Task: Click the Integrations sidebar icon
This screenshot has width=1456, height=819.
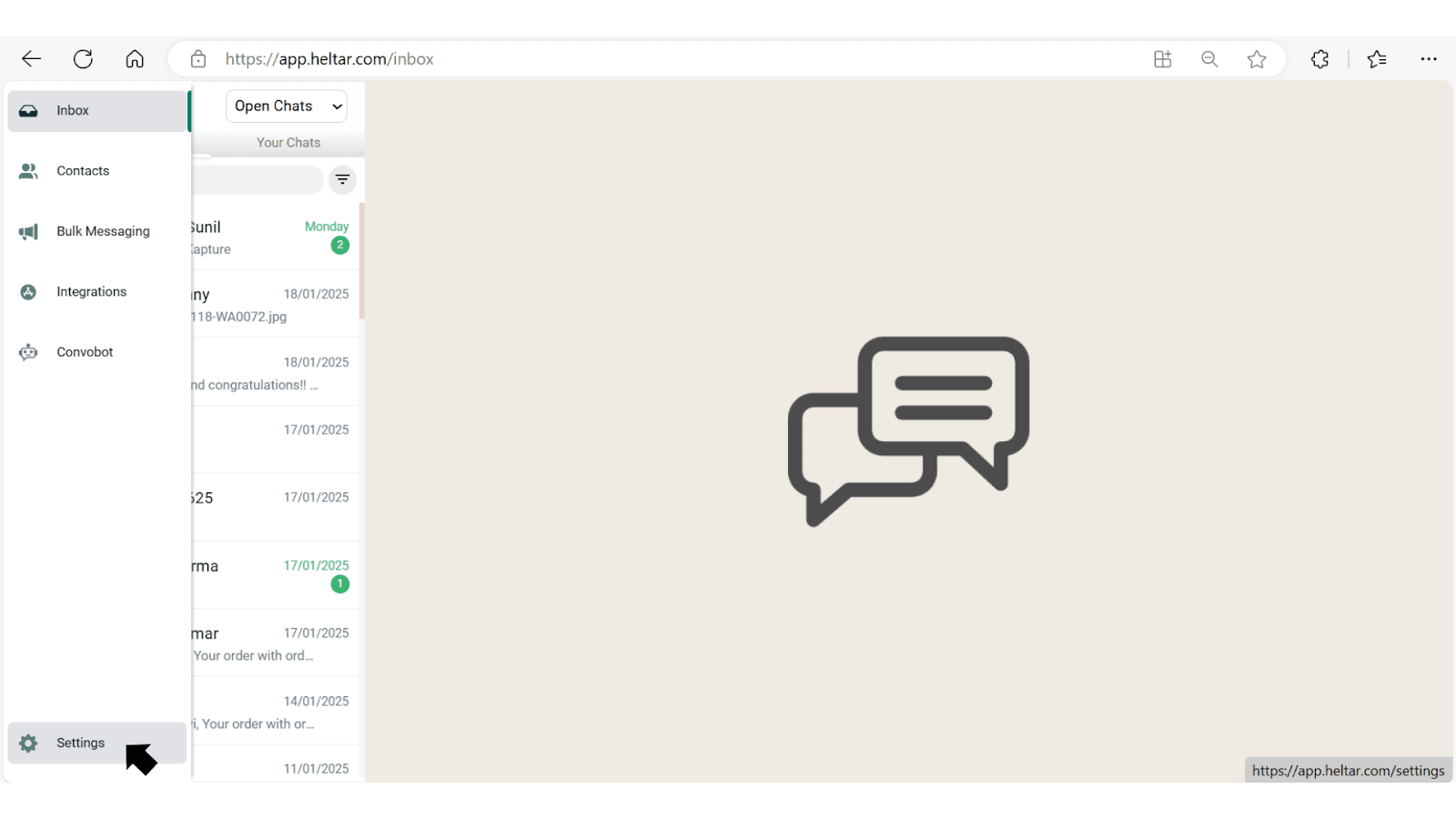Action: pyautogui.click(x=28, y=292)
